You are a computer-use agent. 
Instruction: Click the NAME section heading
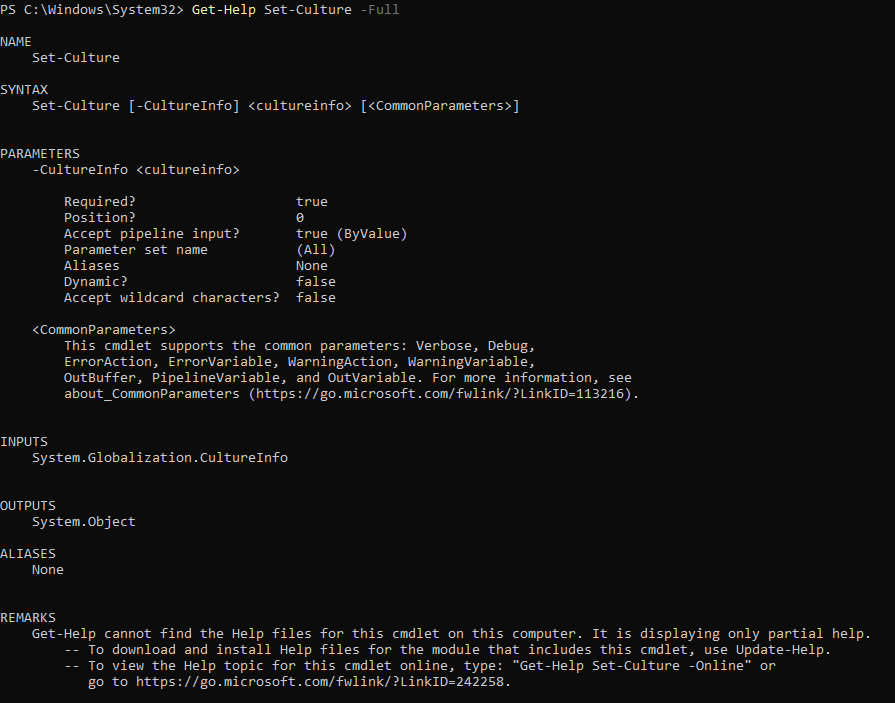pos(16,42)
